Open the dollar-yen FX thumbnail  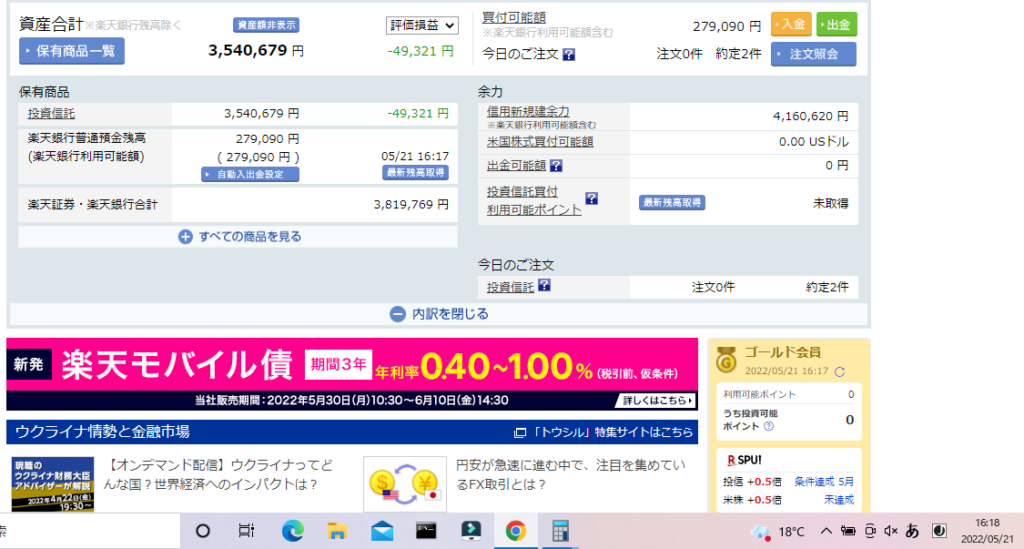click(405, 484)
